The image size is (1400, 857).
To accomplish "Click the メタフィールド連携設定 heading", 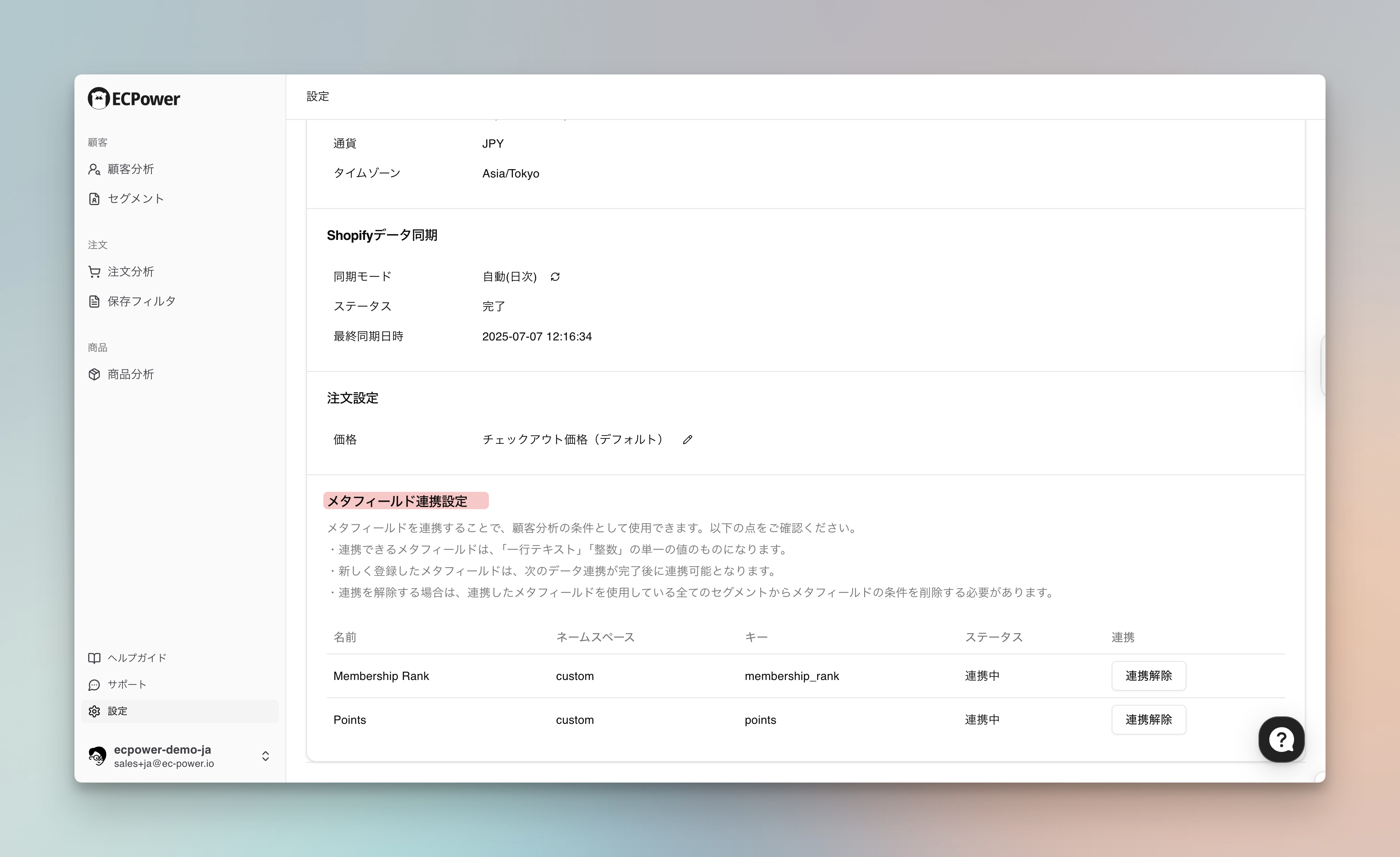I will tap(397, 501).
